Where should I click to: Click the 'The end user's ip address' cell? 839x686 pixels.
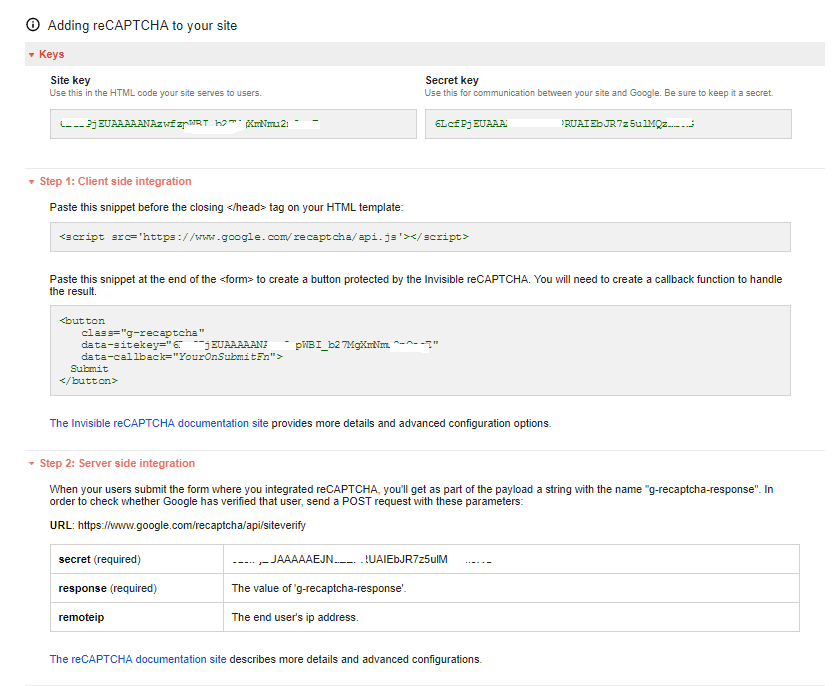coord(295,617)
